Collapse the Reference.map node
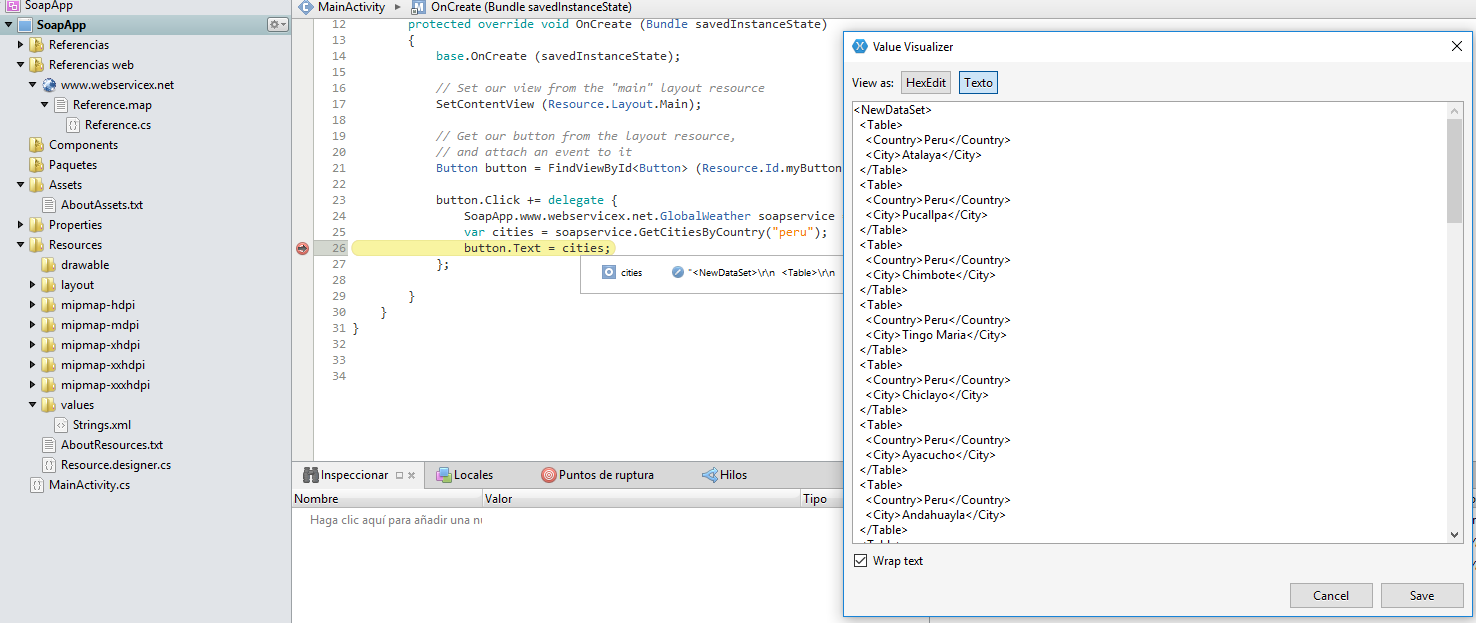The width and height of the screenshot is (1476, 623). 46,105
